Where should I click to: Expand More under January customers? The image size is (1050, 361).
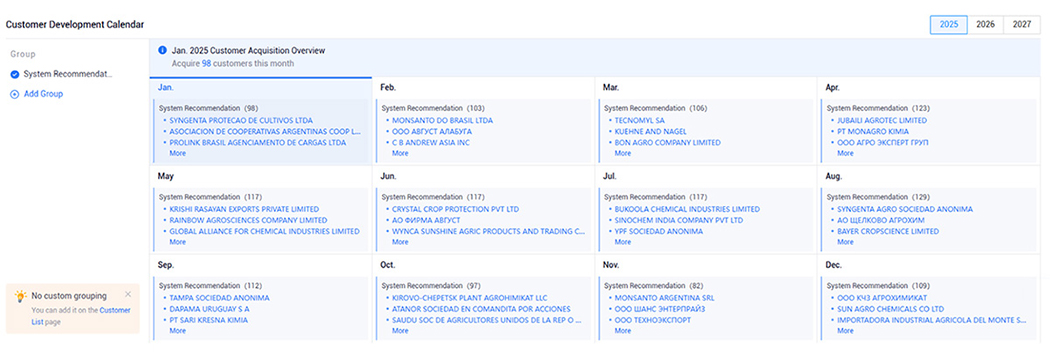click(177, 153)
